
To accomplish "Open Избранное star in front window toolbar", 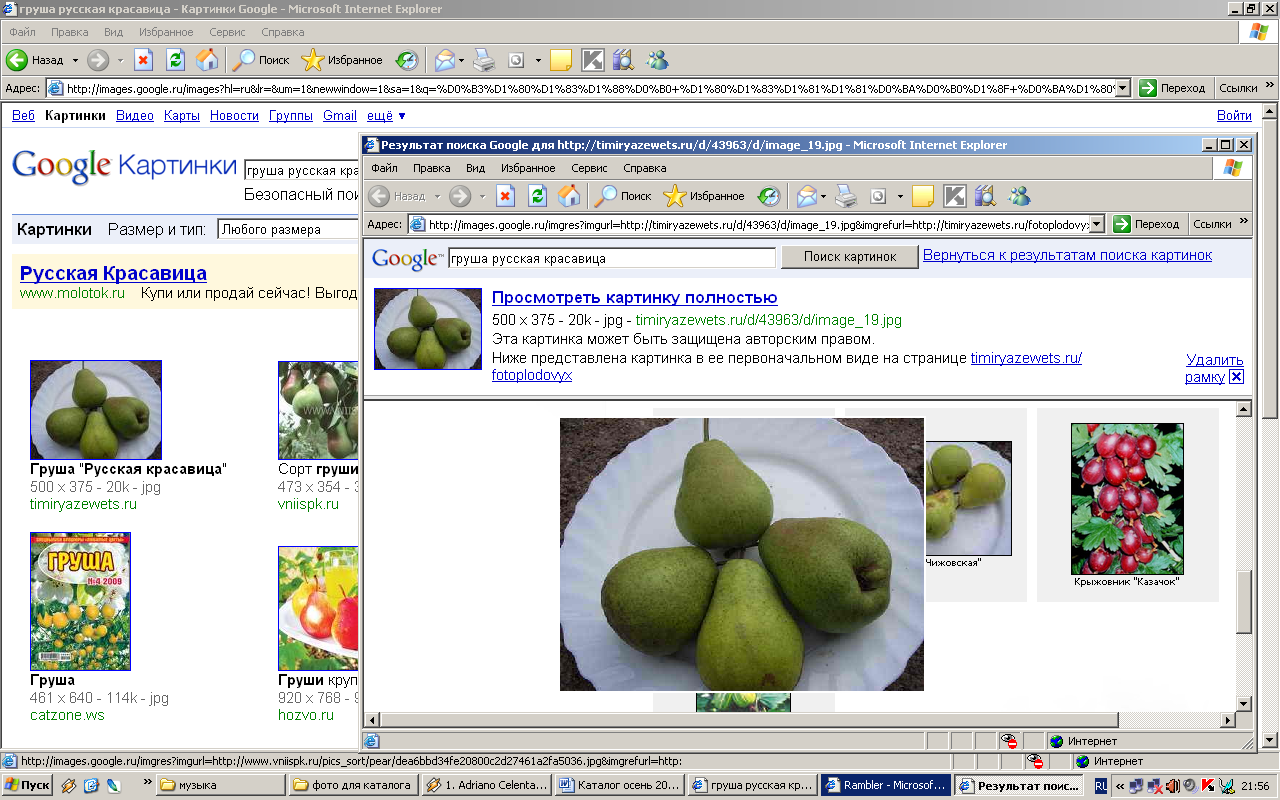I will (704, 196).
